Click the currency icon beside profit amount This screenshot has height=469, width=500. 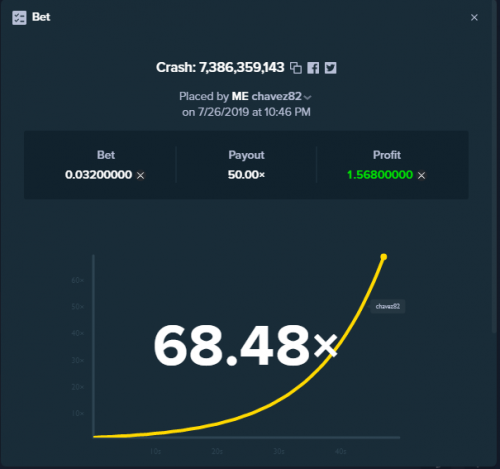[x=421, y=175]
